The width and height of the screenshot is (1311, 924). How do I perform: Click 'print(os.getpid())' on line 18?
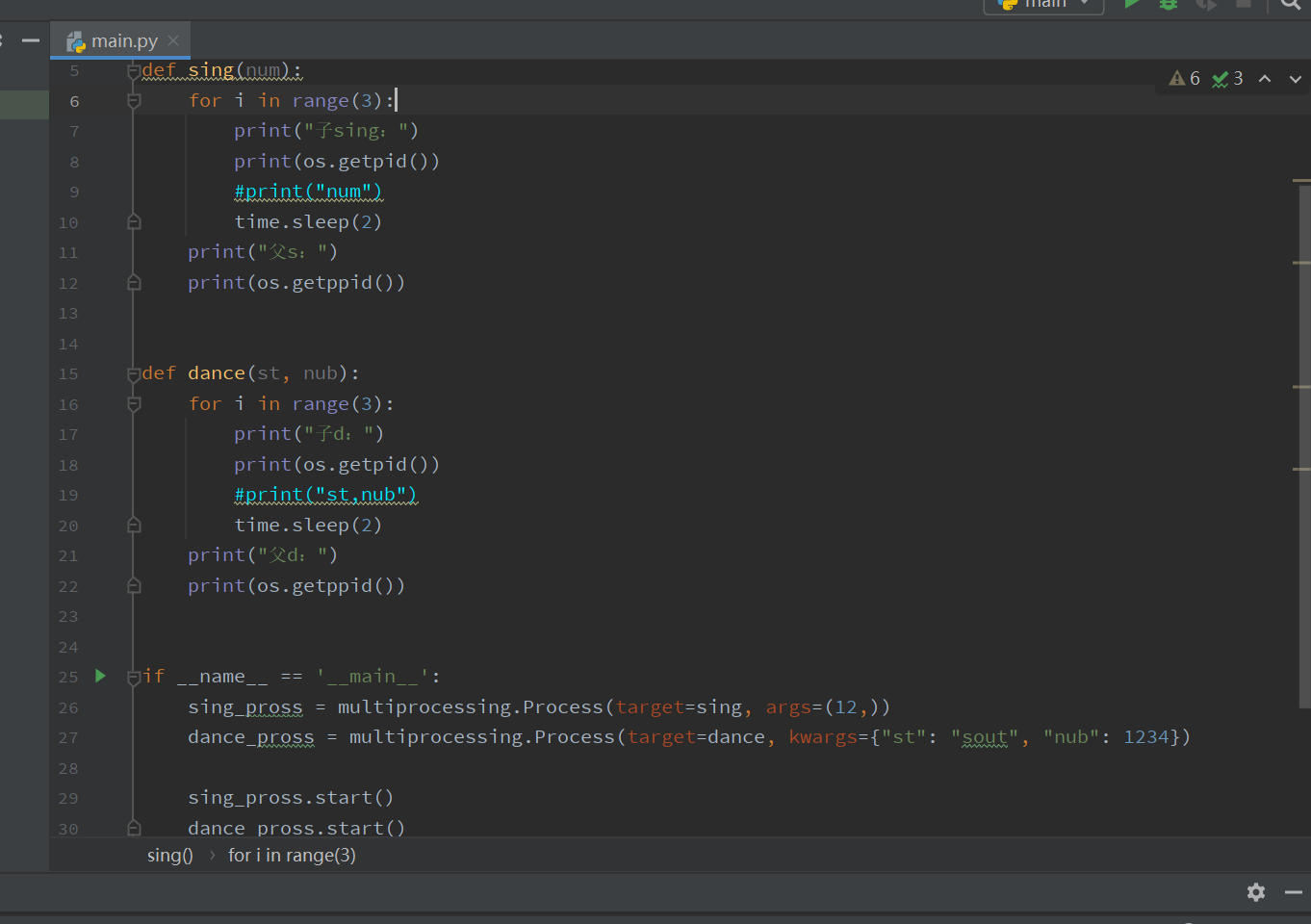click(x=337, y=465)
